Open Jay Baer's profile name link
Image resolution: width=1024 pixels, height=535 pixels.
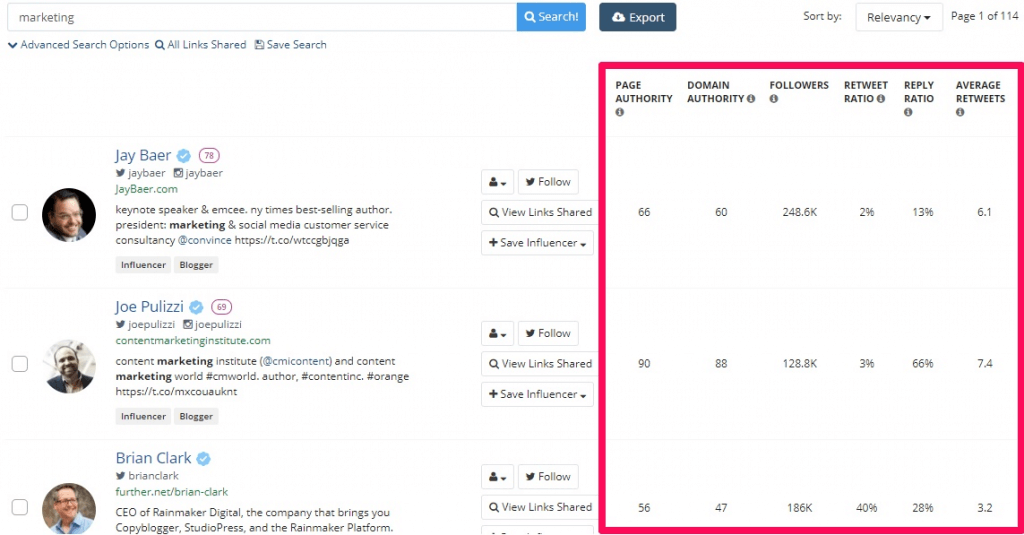[143, 155]
